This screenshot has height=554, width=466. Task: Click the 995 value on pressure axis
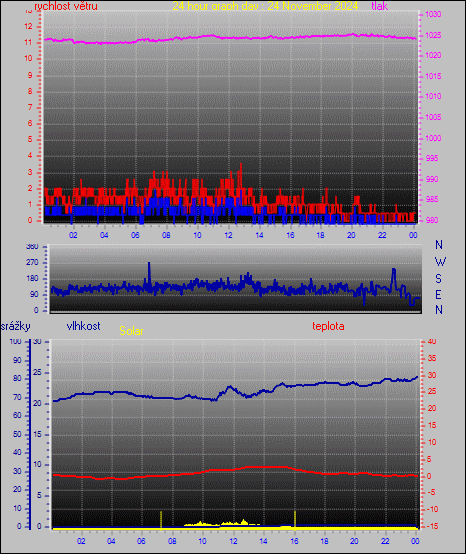click(x=432, y=158)
